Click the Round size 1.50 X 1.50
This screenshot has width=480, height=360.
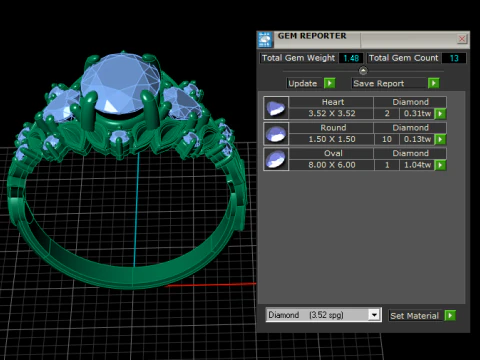click(x=331, y=139)
